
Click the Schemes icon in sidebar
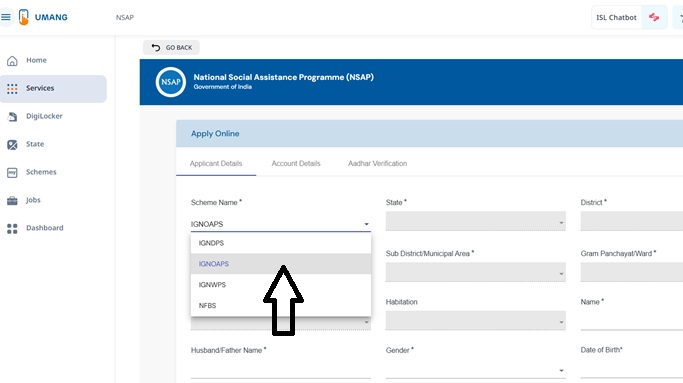[x=12, y=173]
